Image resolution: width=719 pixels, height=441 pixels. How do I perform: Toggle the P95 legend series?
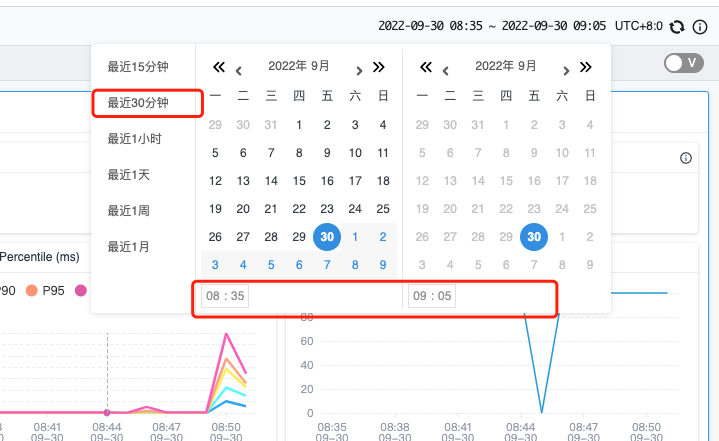(45, 291)
